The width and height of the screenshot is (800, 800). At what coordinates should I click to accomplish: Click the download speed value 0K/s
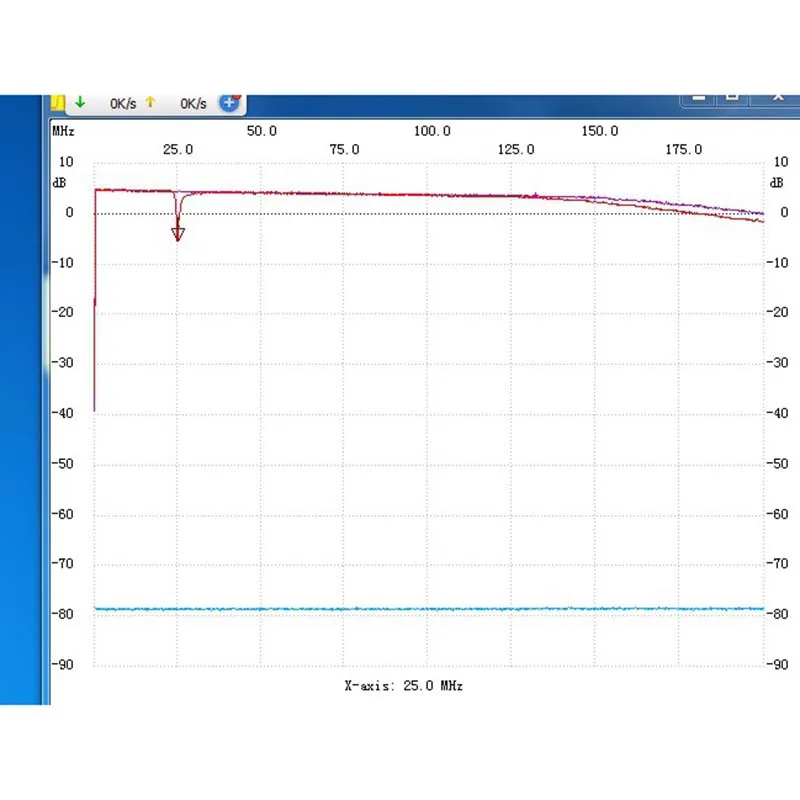123,104
